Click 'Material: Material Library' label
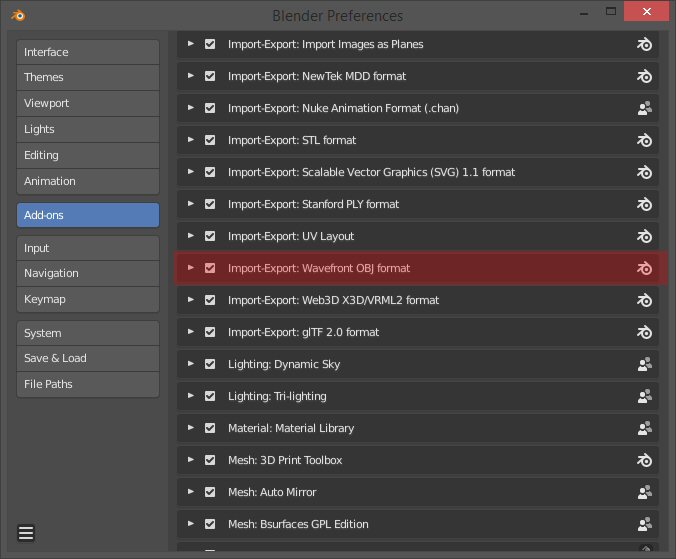676x559 pixels. (291, 428)
